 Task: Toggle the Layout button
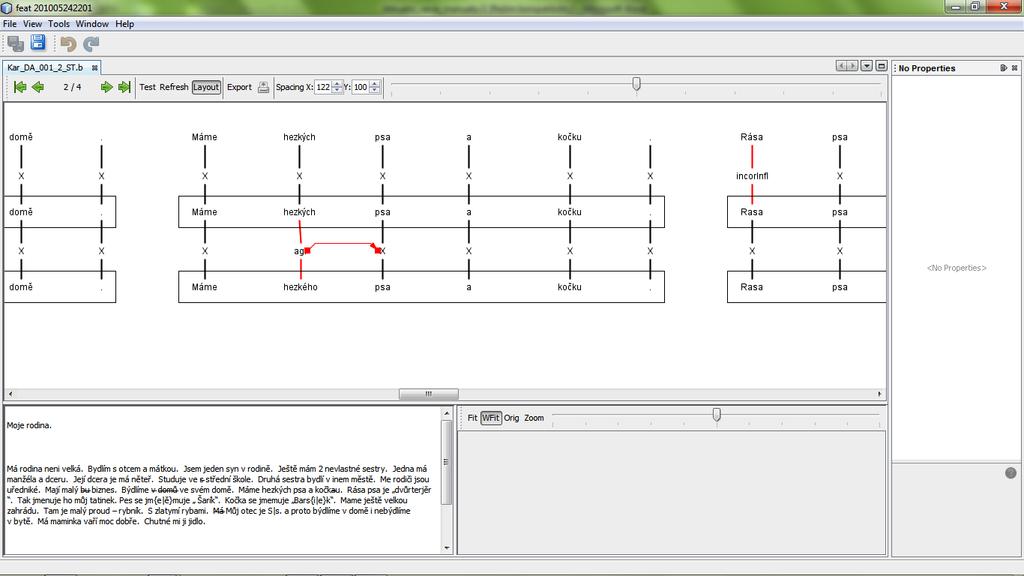pos(206,87)
